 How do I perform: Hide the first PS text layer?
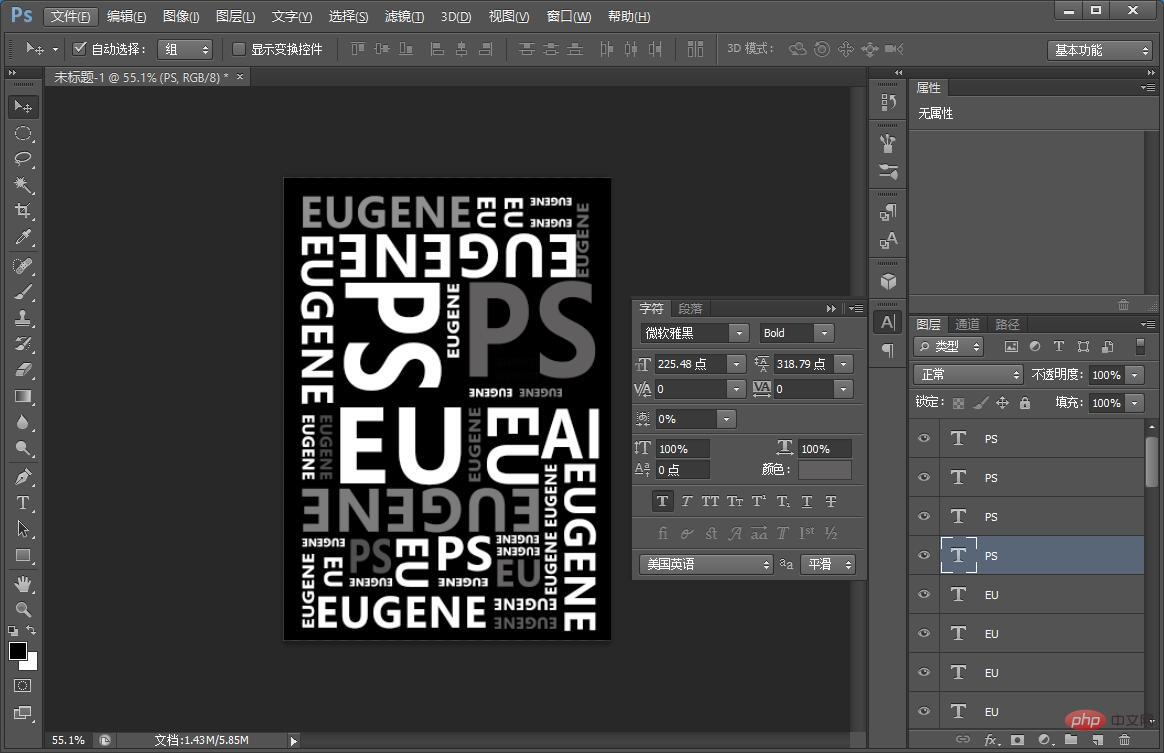click(923, 438)
